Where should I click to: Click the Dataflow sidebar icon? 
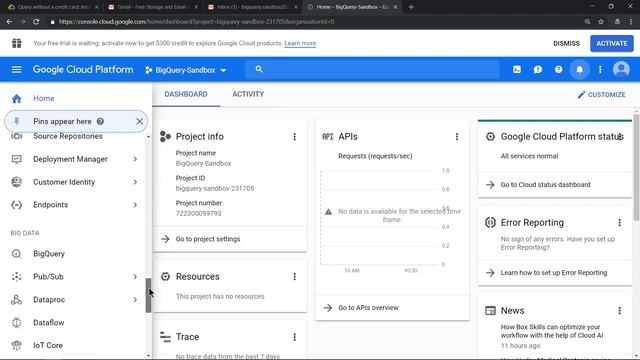(16, 322)
